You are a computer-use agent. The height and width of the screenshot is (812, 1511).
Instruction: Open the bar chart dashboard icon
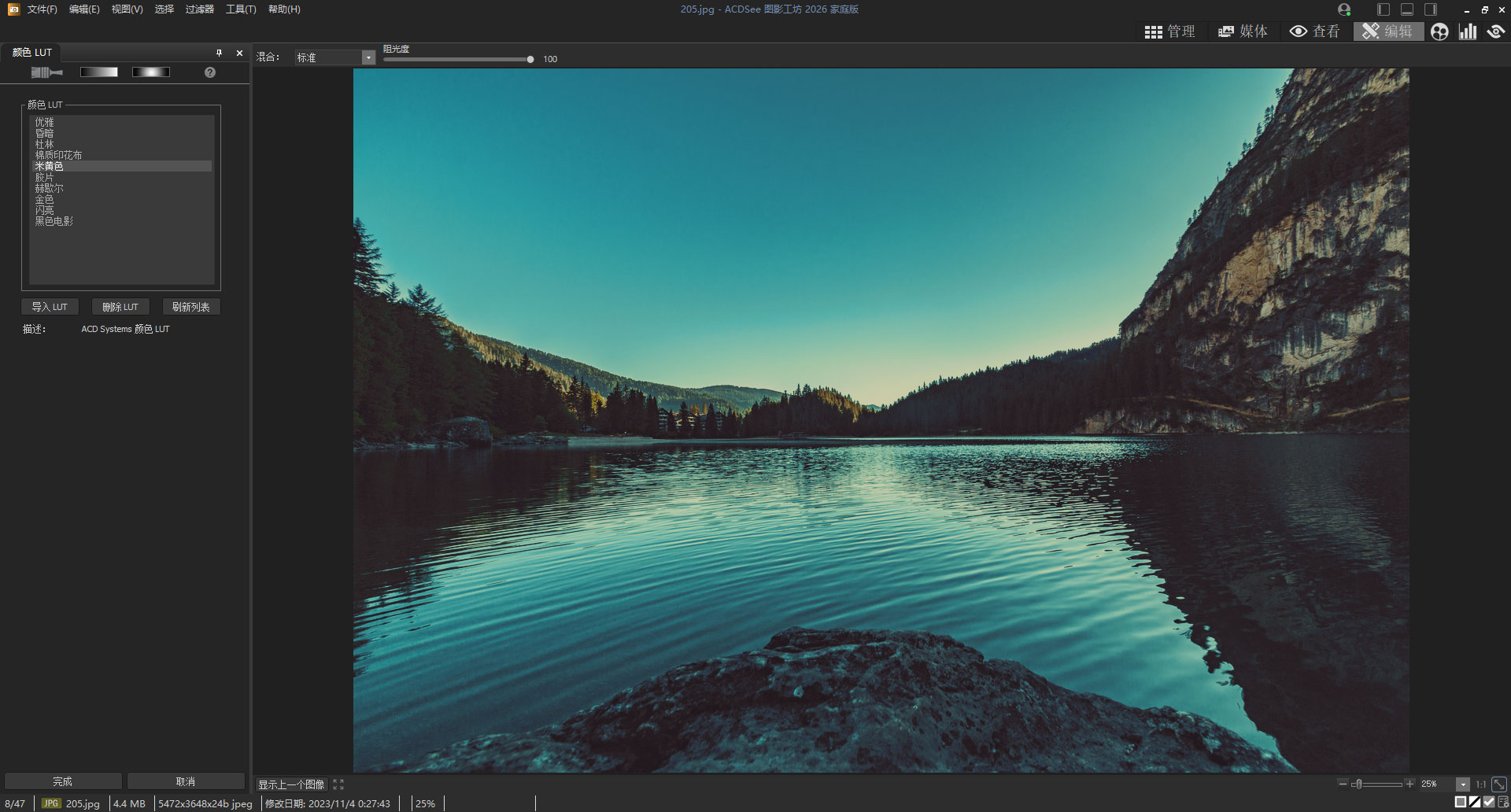pyautogui.click(x=1468, y=31)
